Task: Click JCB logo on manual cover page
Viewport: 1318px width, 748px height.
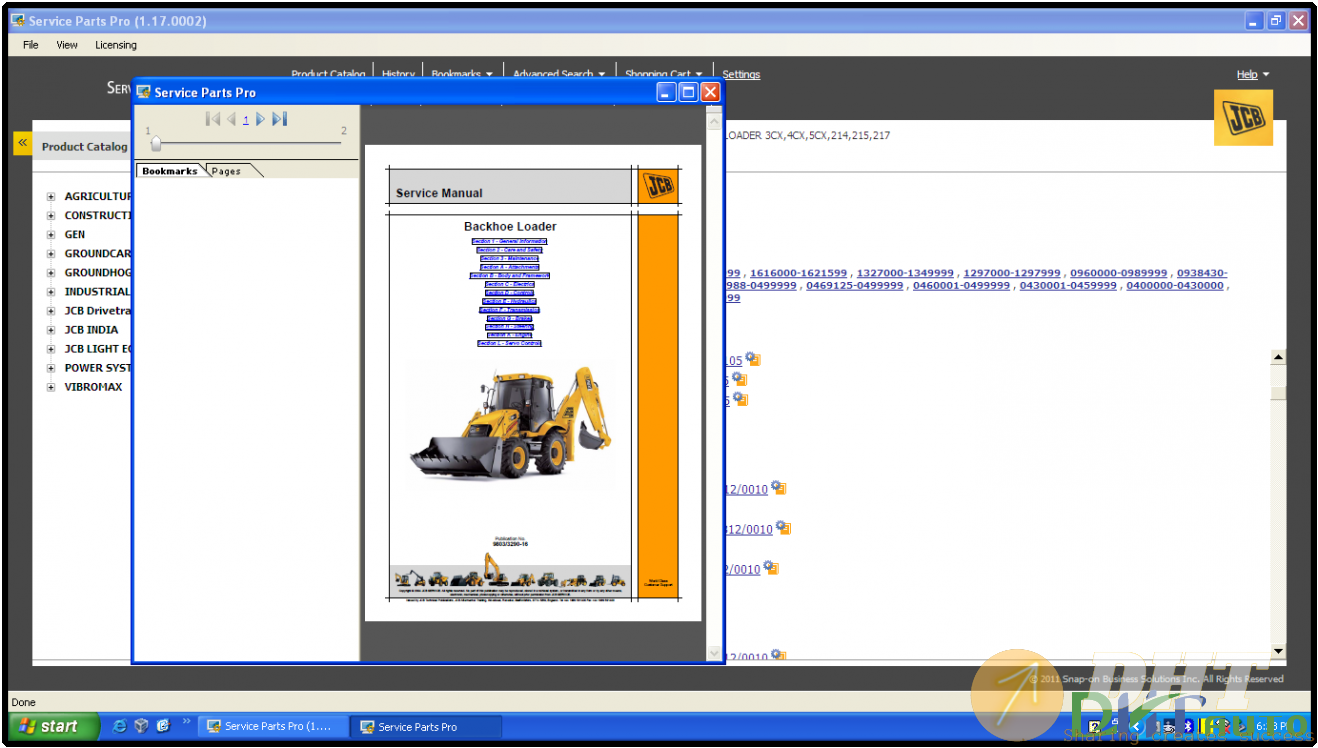Action: point(659,186)
